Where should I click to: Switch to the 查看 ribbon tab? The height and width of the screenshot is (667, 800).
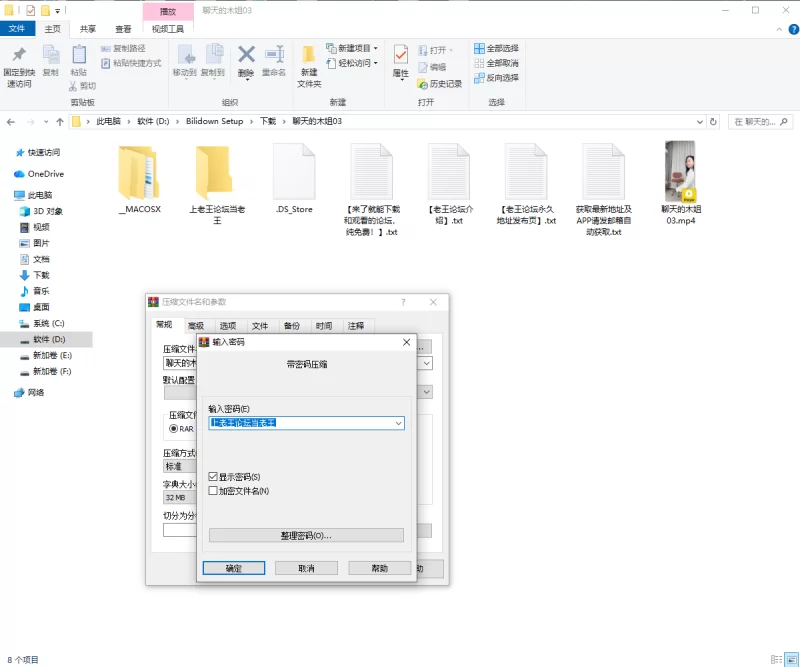click(x=123, y=30)
